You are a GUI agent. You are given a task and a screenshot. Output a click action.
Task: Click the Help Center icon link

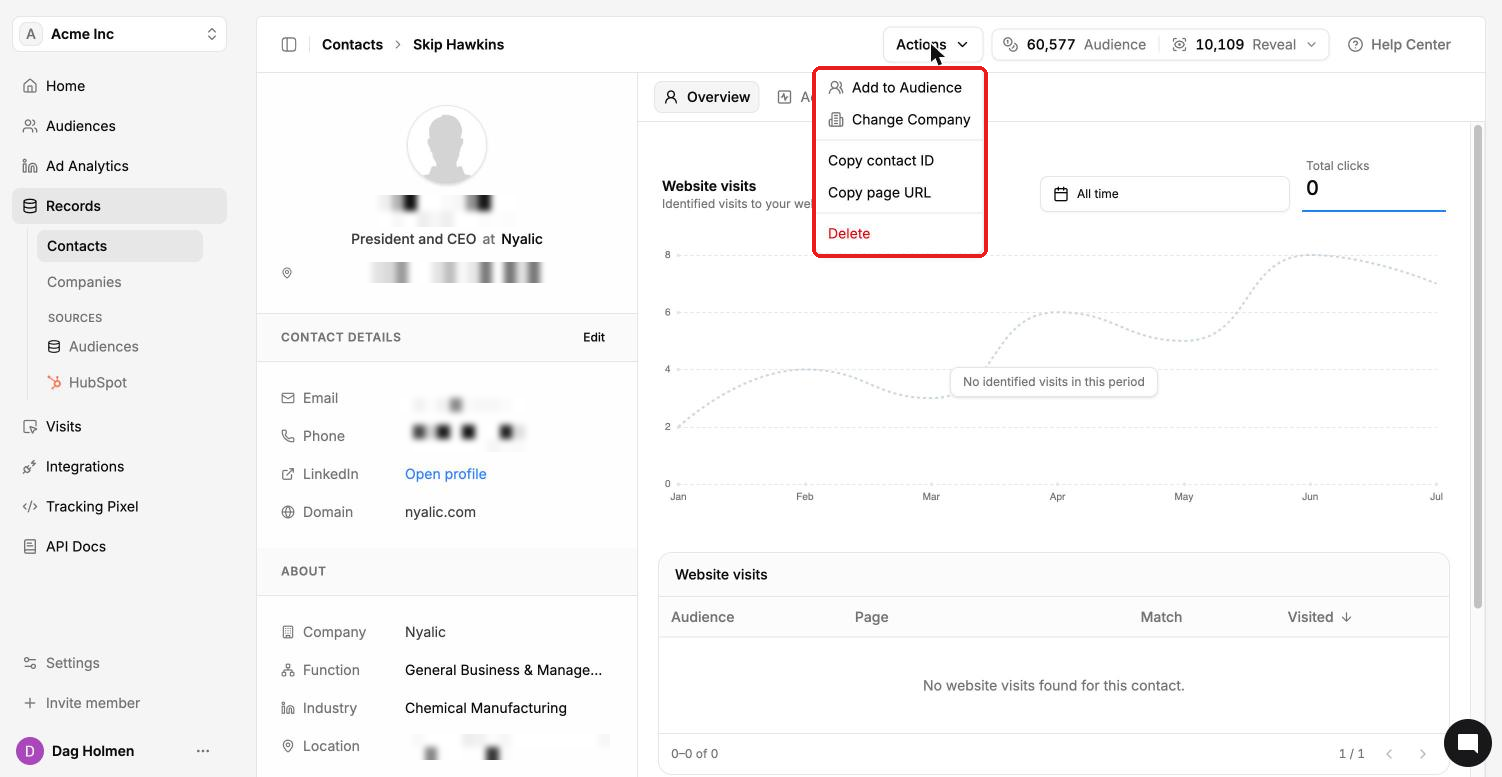coord(1399,44)
